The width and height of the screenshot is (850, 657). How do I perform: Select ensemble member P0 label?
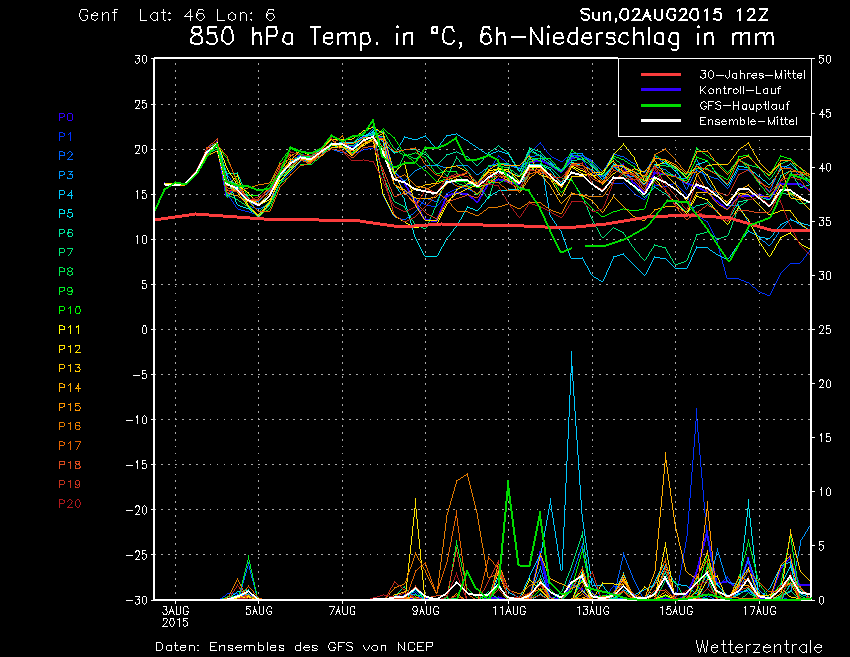coord(65,117)
